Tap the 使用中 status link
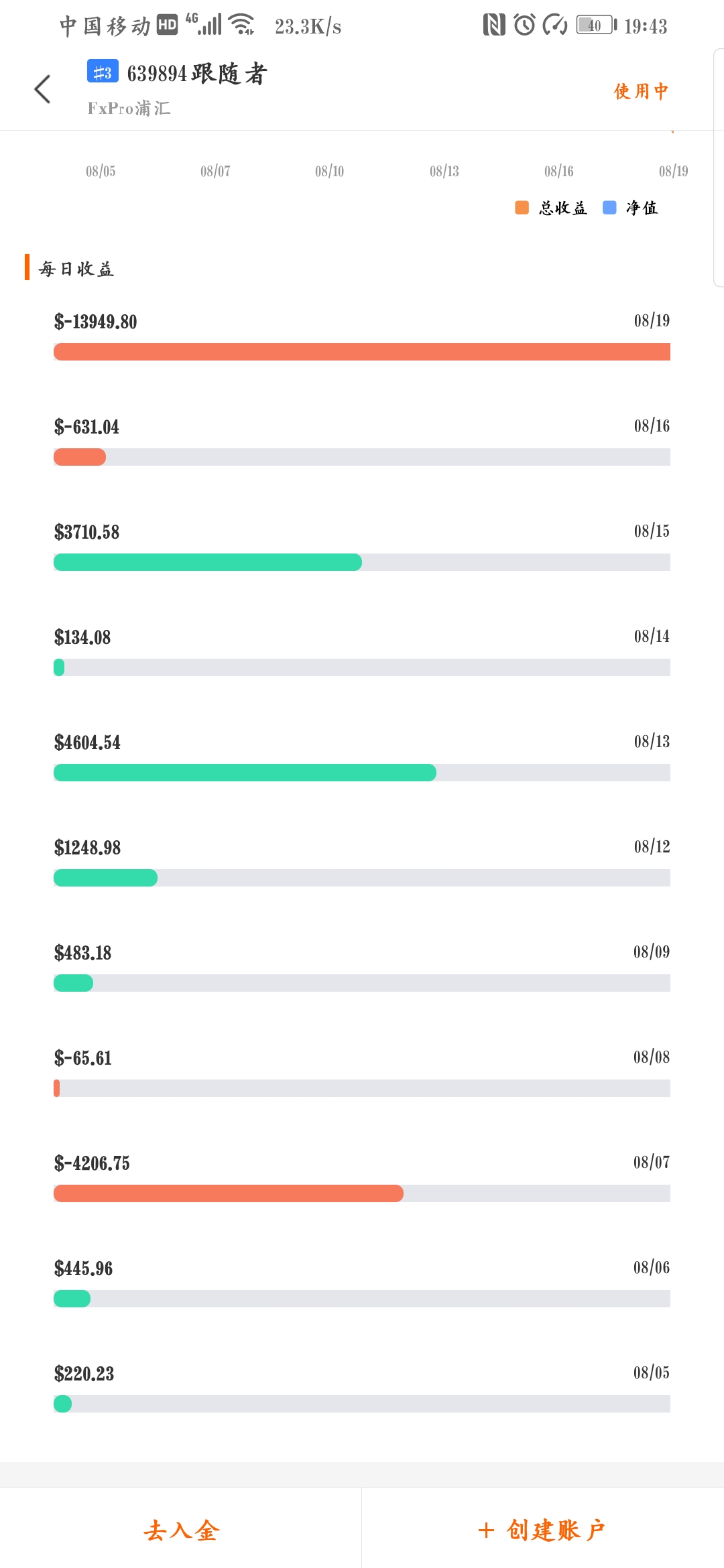The height and width of the screenshot is (1568, 724). point(642,91)
